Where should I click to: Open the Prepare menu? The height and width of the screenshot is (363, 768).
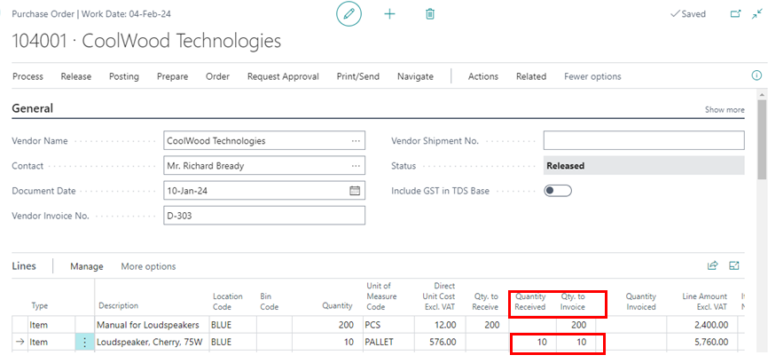tap(172, 76)
